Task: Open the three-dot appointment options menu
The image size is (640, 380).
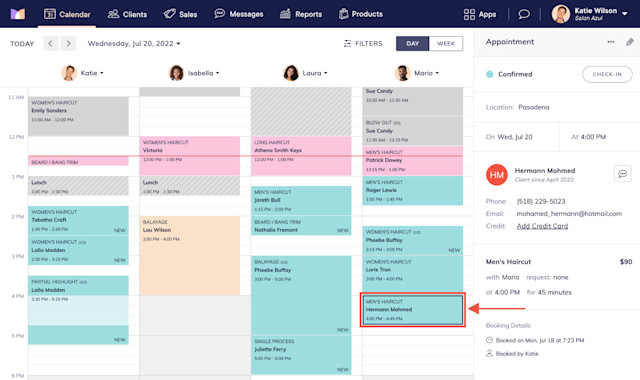Action: tap(611, 42)
